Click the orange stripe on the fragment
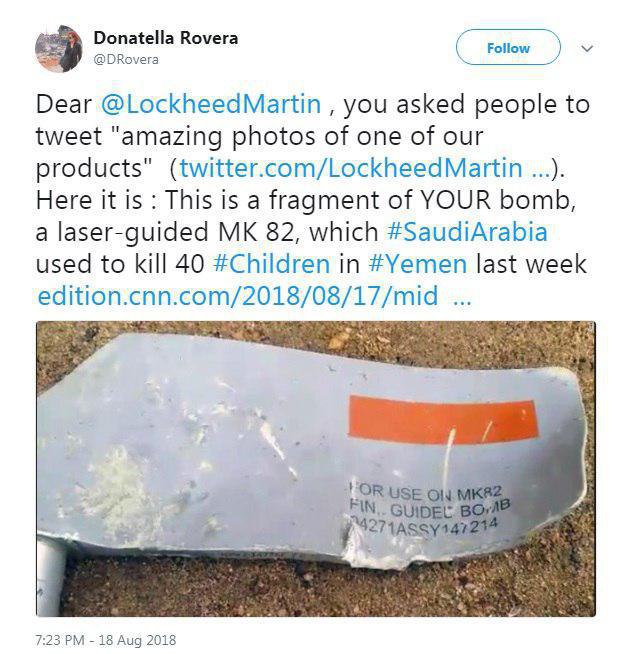The height and width of the screenshot is (654, 623). (443, 419)
